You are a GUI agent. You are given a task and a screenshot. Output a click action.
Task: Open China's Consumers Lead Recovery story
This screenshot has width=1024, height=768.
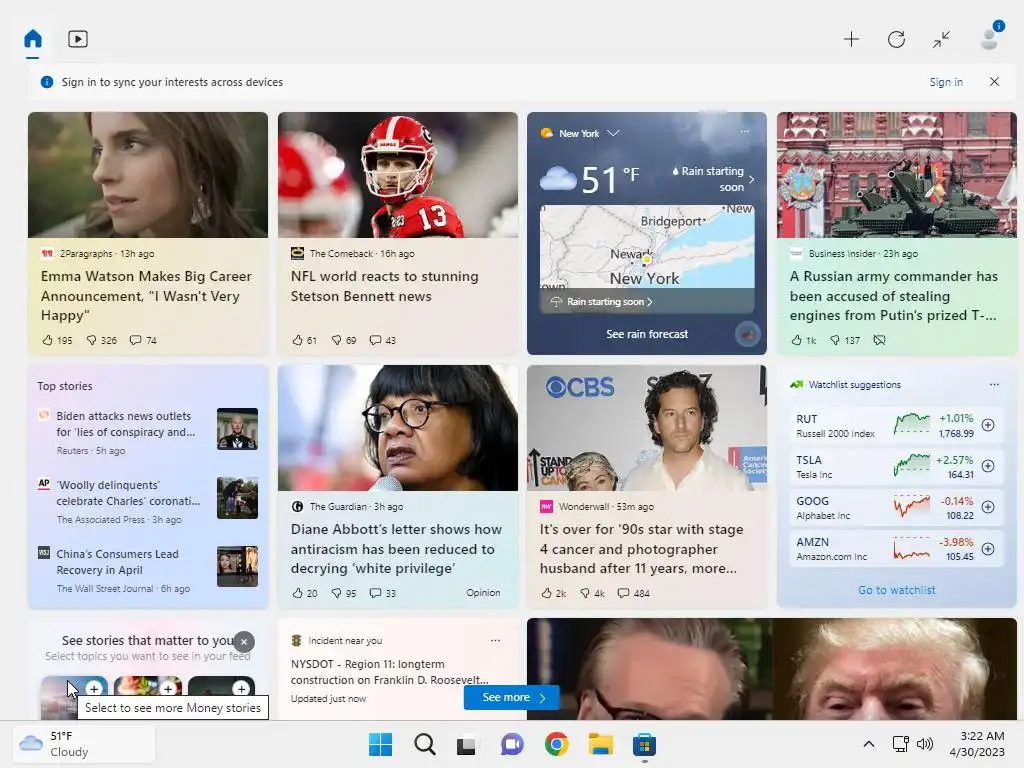point(118,562)
